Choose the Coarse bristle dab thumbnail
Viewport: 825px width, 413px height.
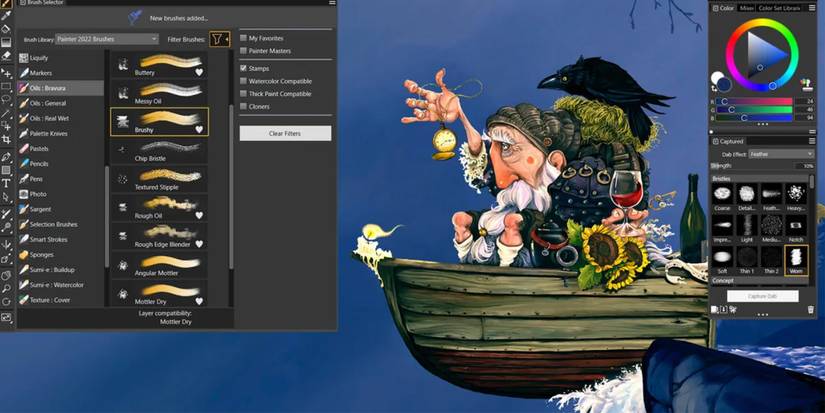click(721, 194)
